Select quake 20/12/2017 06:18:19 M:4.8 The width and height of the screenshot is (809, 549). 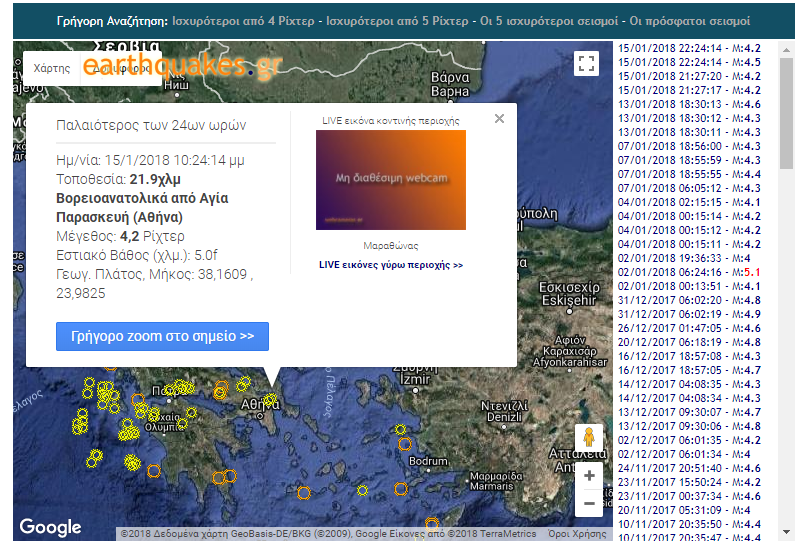click(689, 342)
